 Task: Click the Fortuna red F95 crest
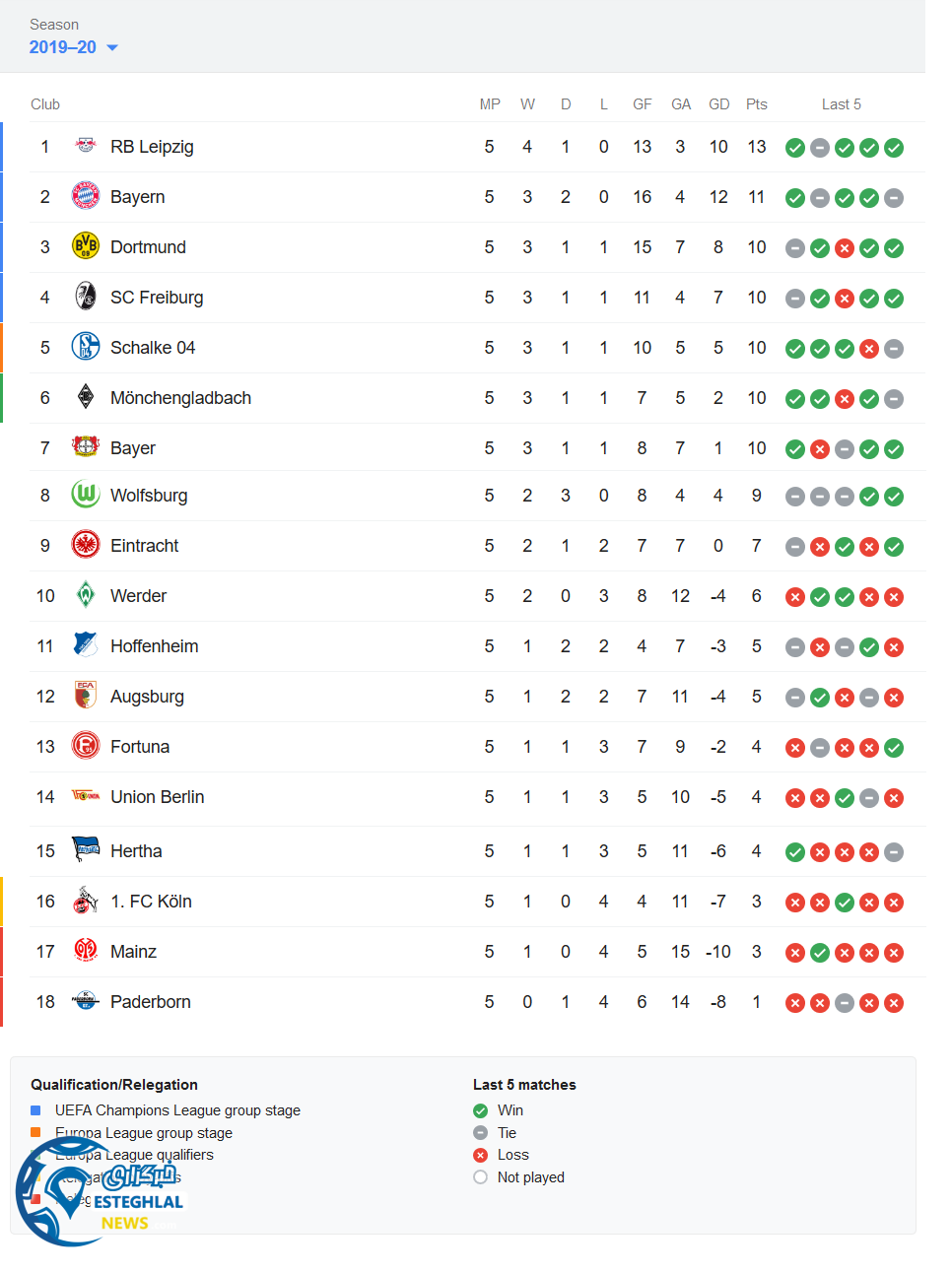pos(86,746)
